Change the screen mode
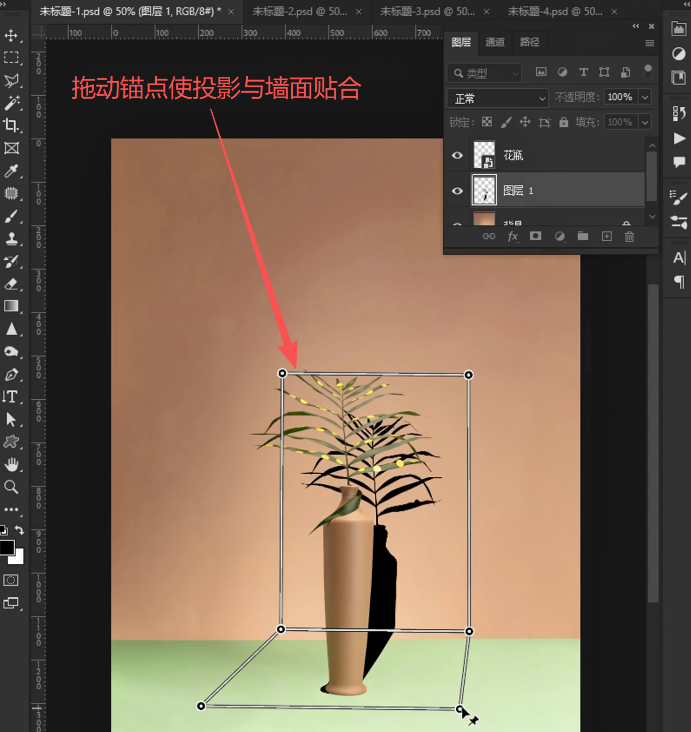691x732 pixels. (11, 603)
